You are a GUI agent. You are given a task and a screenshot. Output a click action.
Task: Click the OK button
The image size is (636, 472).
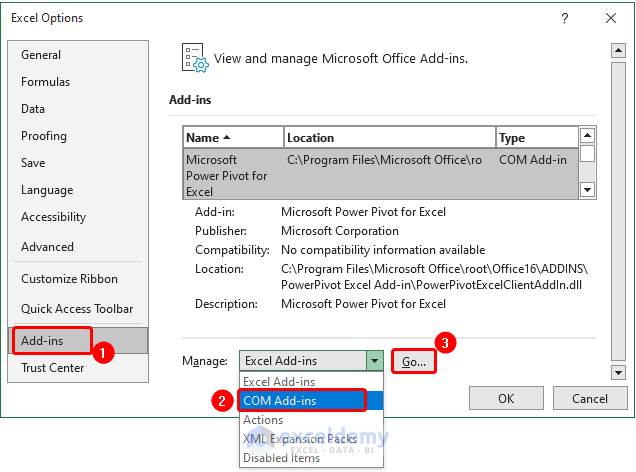506,398
